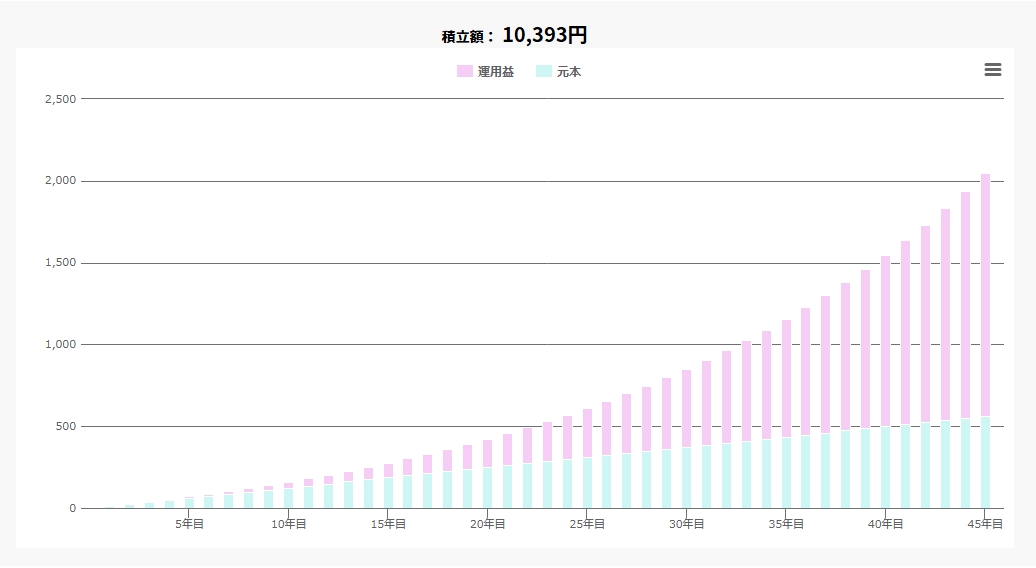Toggle the 運用益 series legend label

(x=495, y=72)
